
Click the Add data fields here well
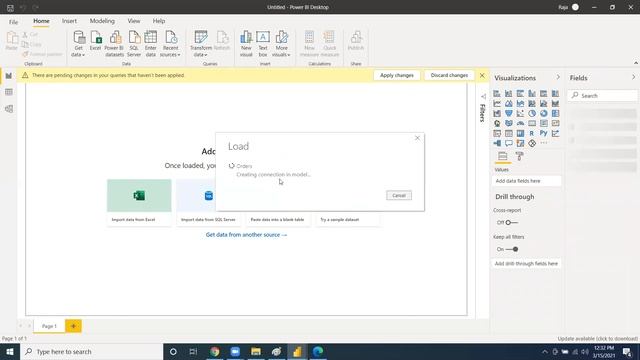526,181
